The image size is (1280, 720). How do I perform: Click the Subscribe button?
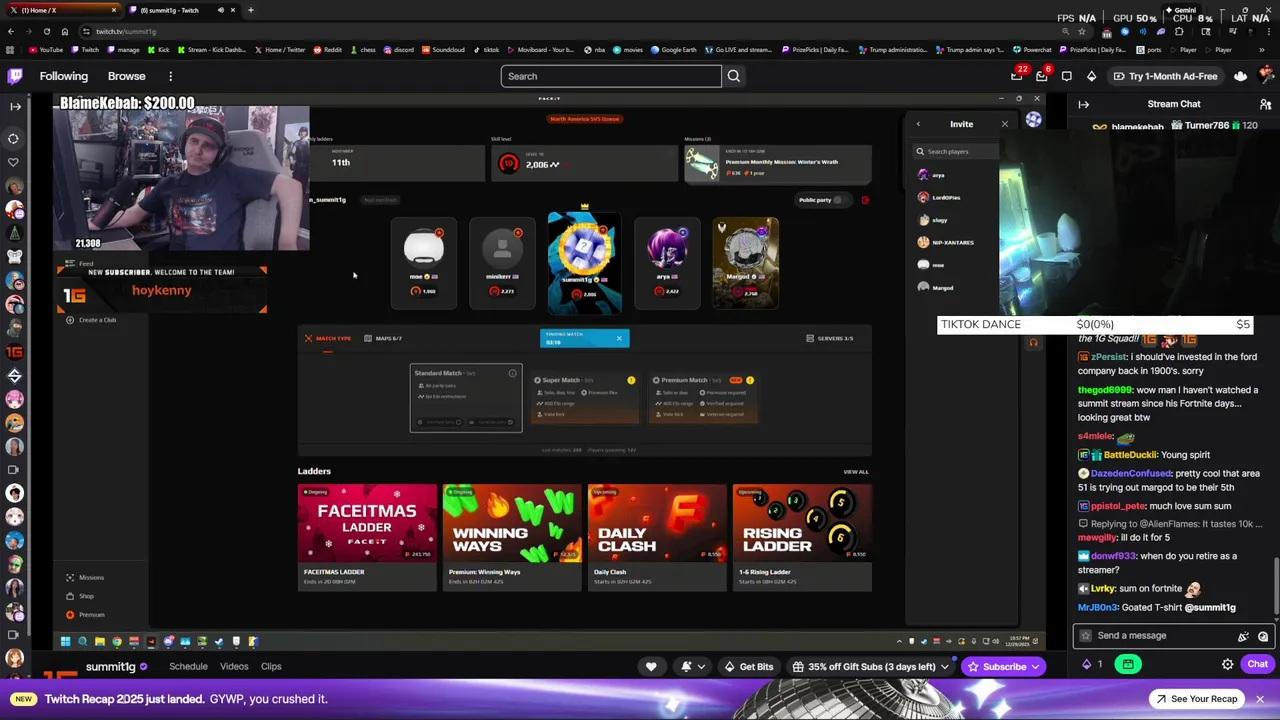click(x=1003, y=666)
